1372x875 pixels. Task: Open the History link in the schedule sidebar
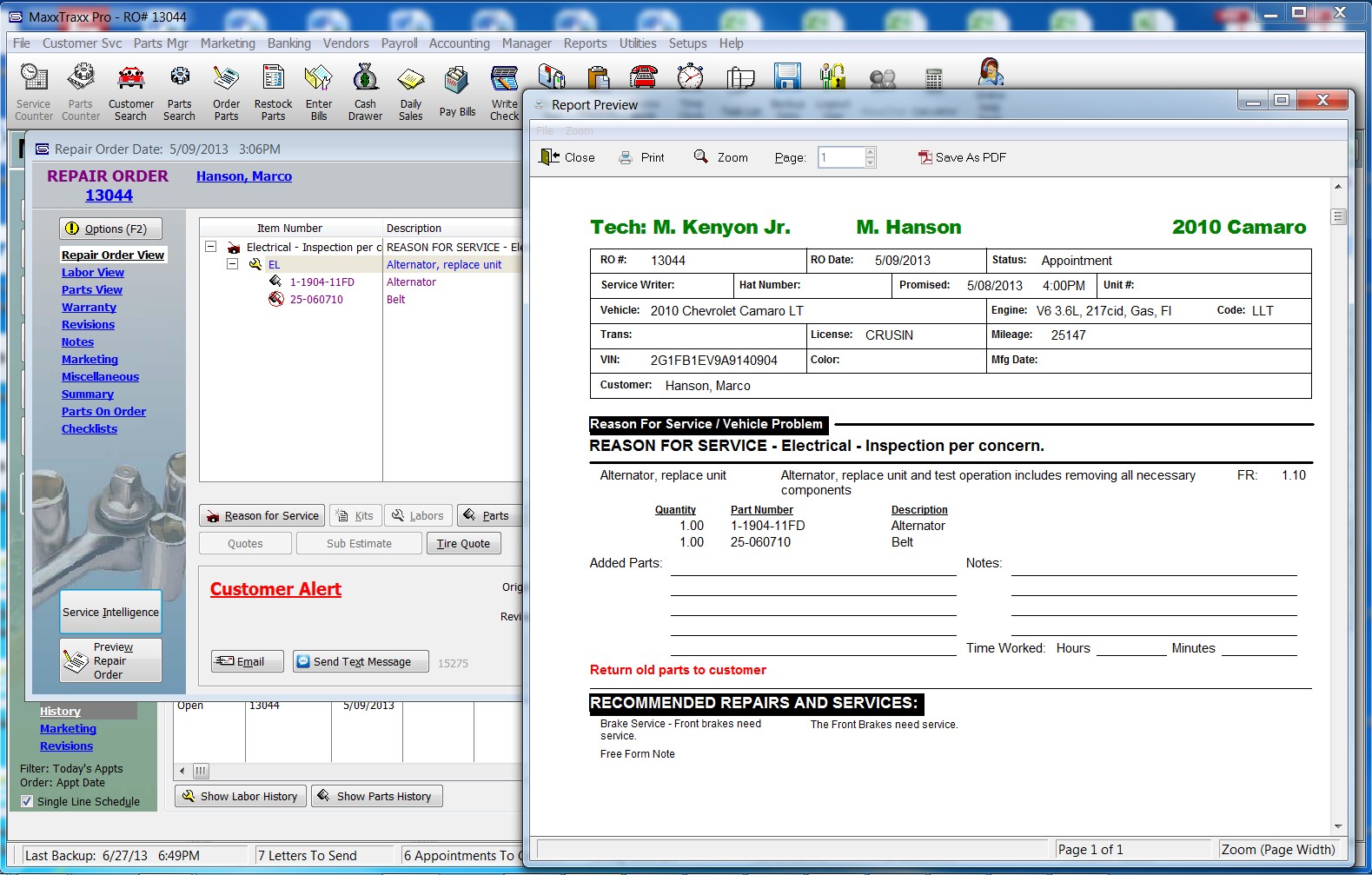60,711
